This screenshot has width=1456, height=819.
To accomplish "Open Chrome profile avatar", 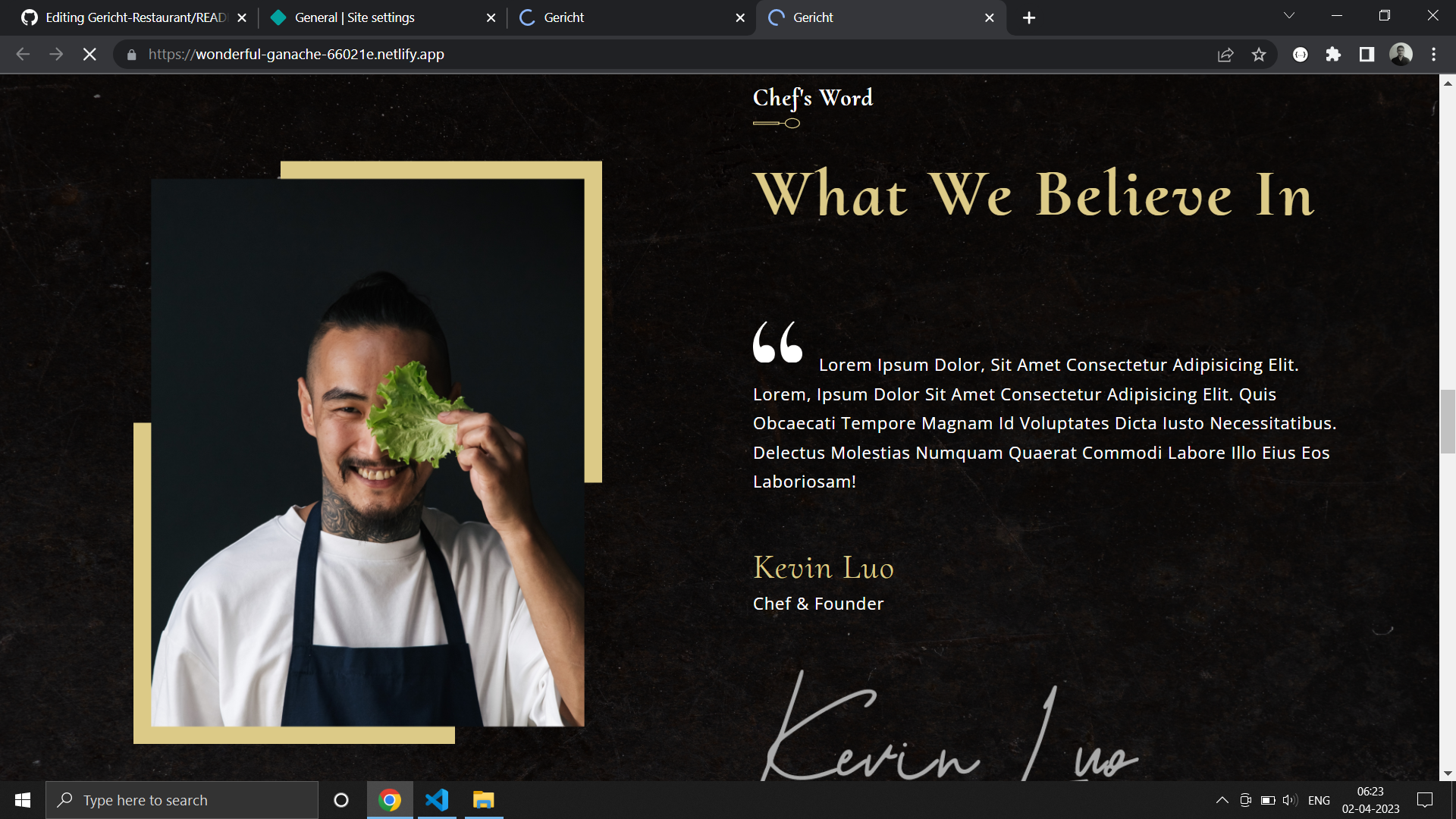I will click(x=1400, y=55).
